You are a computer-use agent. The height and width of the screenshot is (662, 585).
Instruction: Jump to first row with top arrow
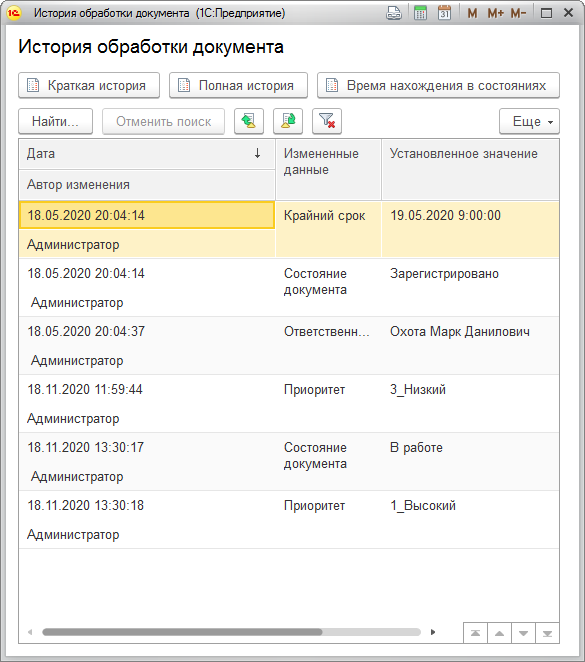pyautogui.click(x=475, y=633)
